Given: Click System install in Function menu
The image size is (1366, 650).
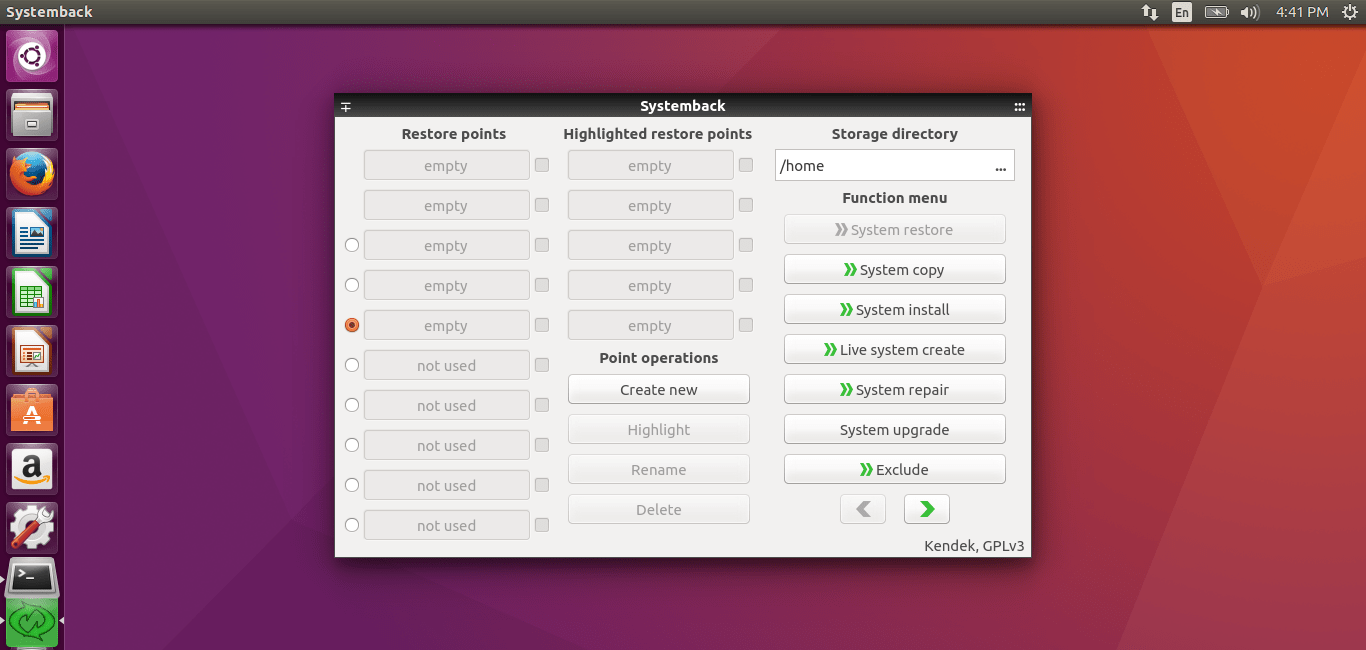Looking at the screenshot, I should [x=894, y=309].
